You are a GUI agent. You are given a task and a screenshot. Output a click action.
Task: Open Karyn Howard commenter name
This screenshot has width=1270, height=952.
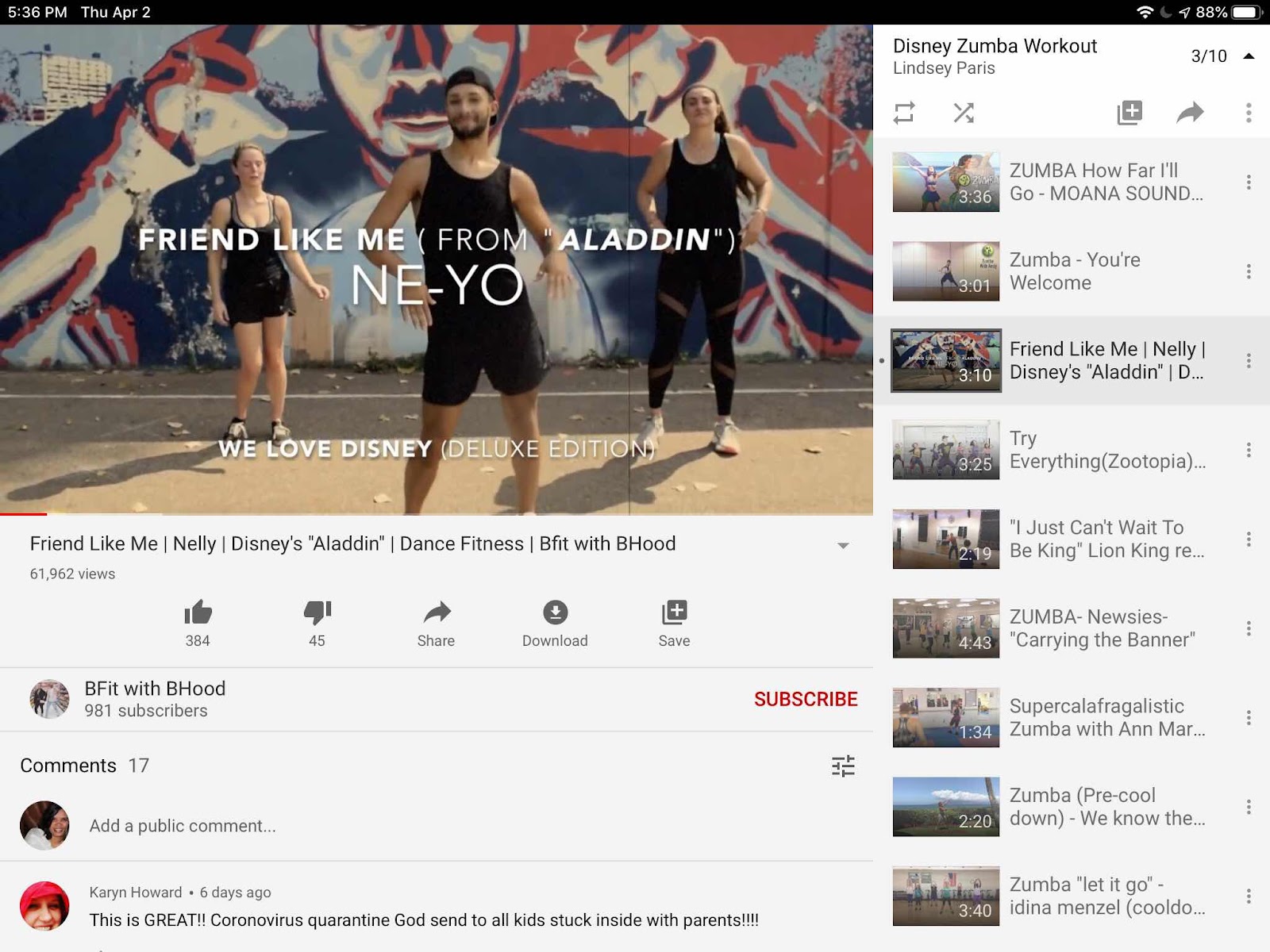tap(136, 892)
